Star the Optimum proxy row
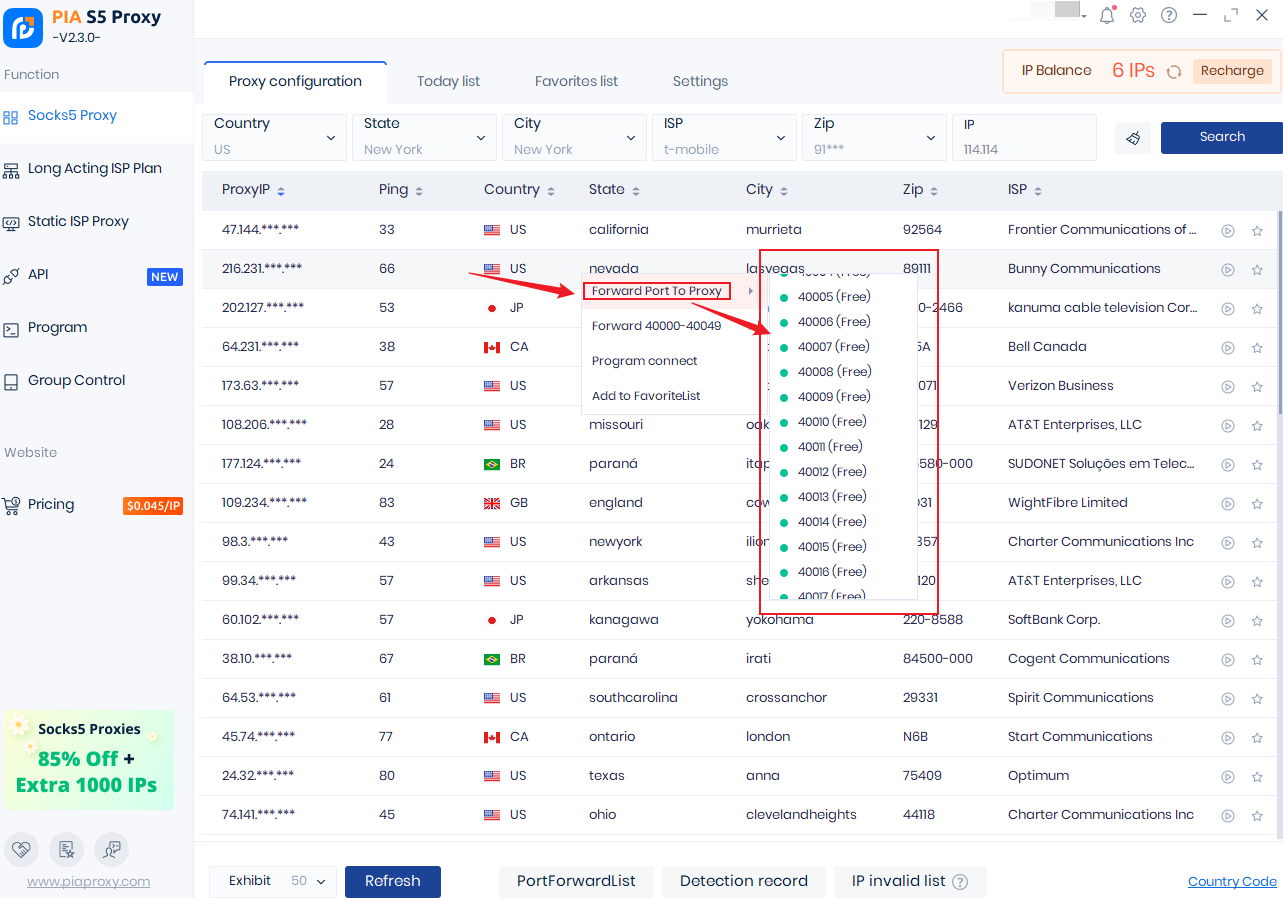The image size is (1283, 898). pyautogui.click(x=1257, y=777)
